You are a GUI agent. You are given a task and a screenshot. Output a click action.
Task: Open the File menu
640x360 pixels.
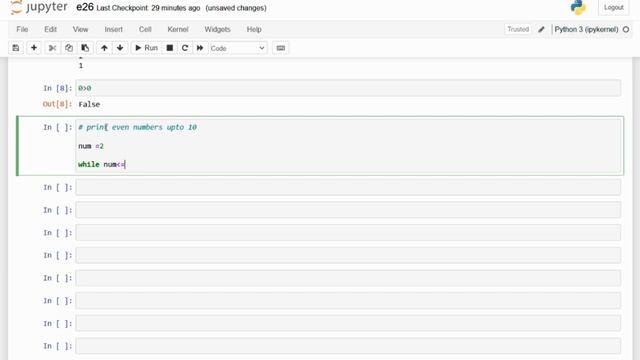point(22,29)
